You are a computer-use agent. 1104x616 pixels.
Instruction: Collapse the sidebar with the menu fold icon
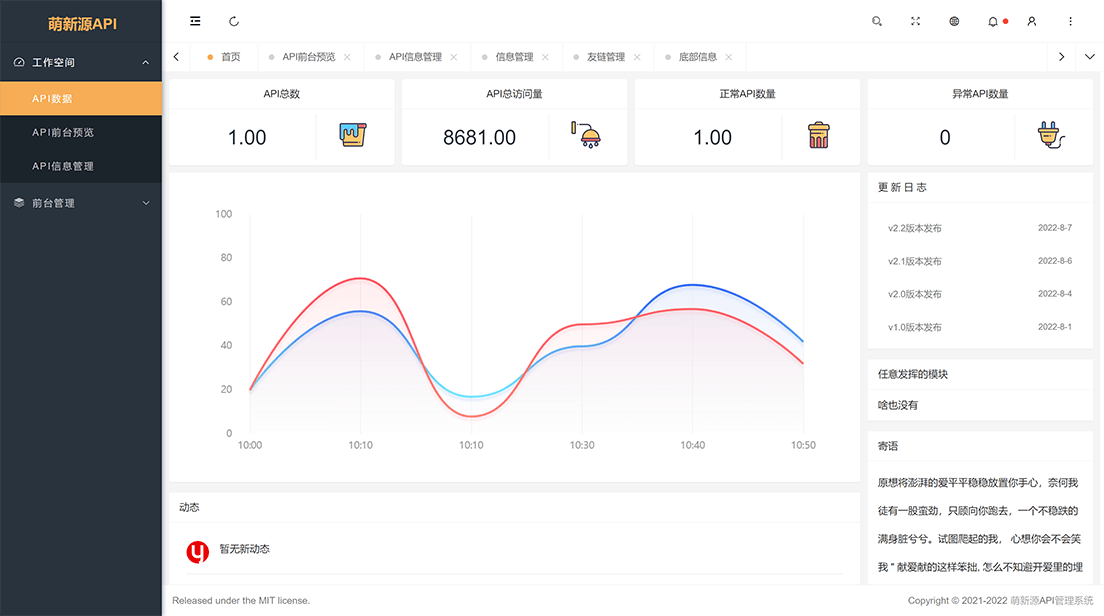[x=195, y=21]
